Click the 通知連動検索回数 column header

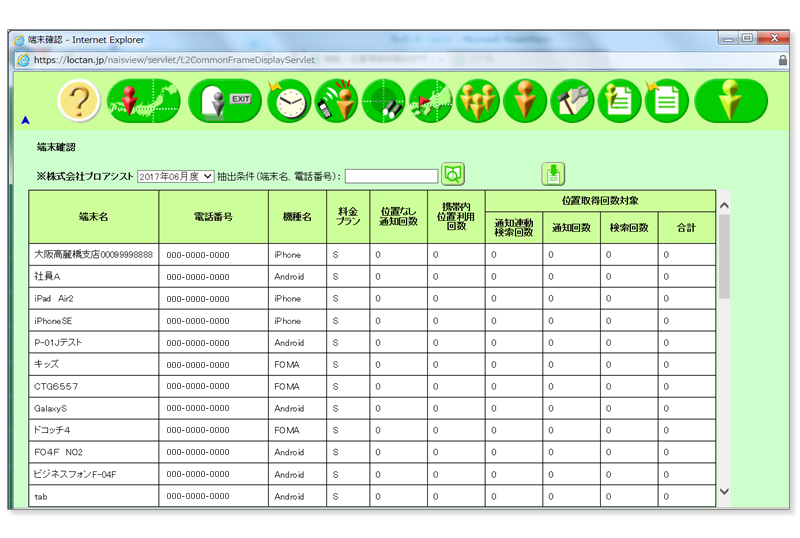(514, 228)
